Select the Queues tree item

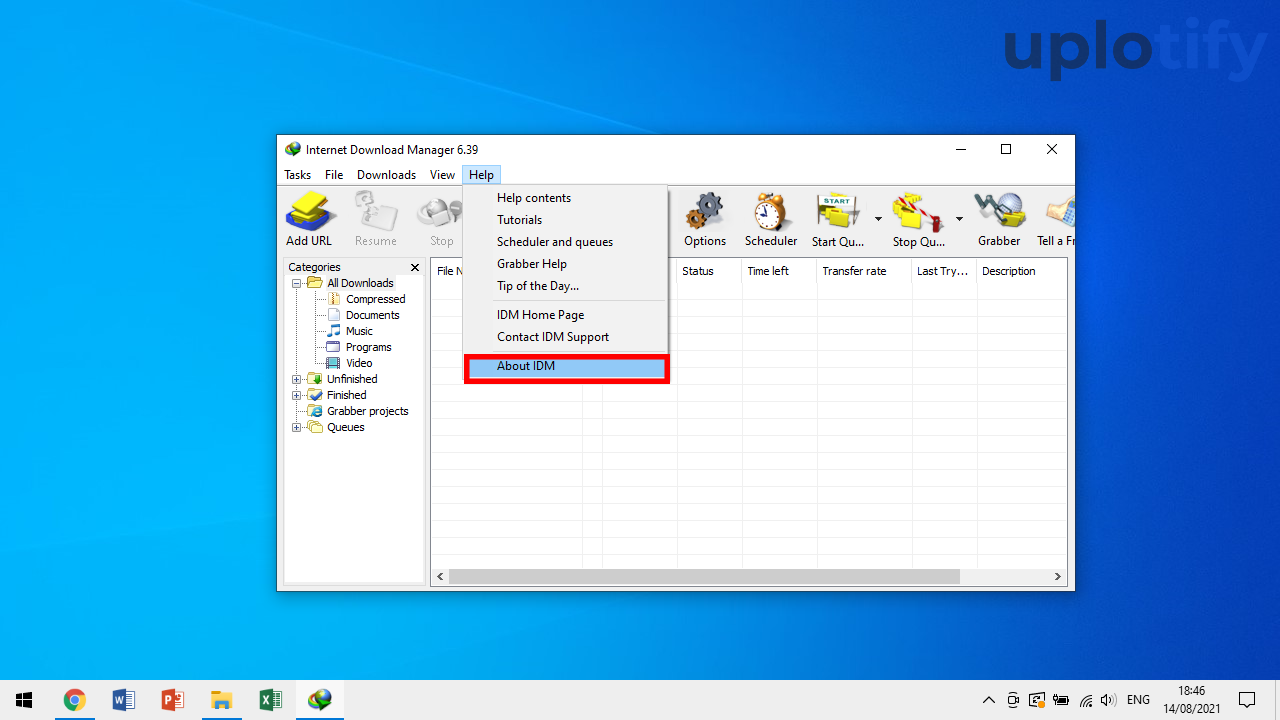(x=345, y=427)
